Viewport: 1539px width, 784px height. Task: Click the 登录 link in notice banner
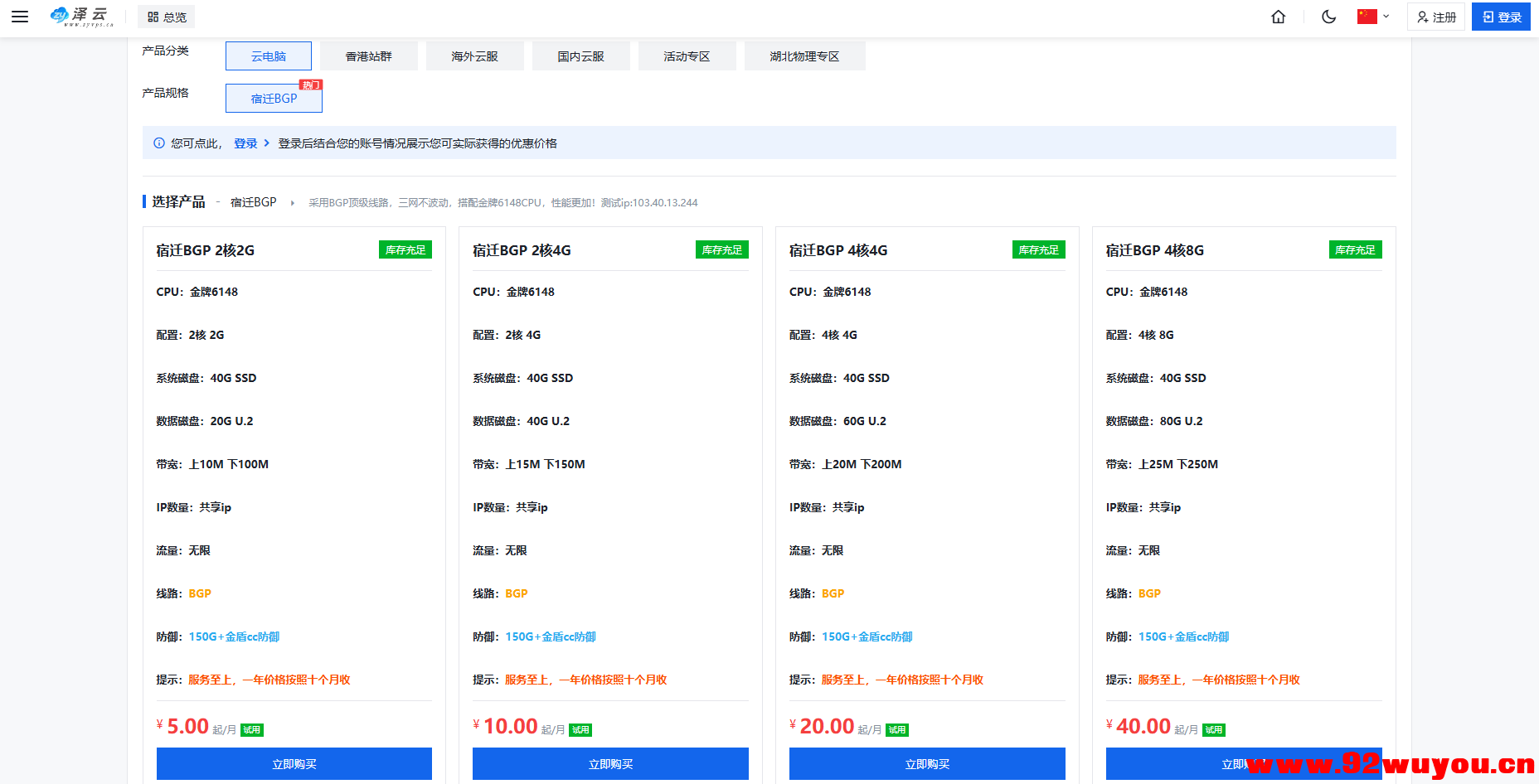pos(245,143)
